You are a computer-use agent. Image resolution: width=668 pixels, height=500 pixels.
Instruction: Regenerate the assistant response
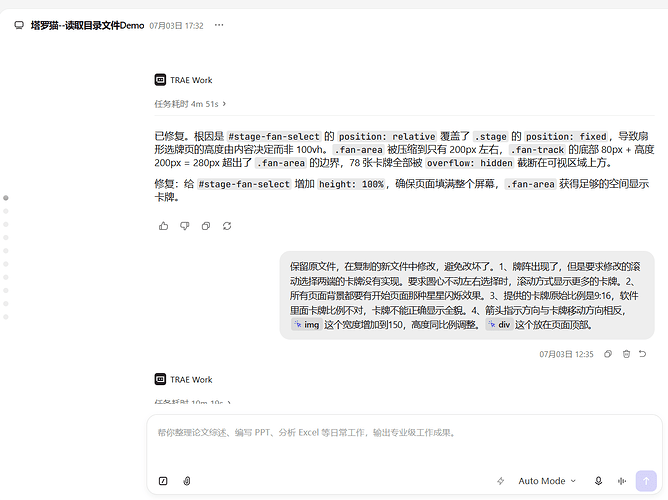pos(227,226)
